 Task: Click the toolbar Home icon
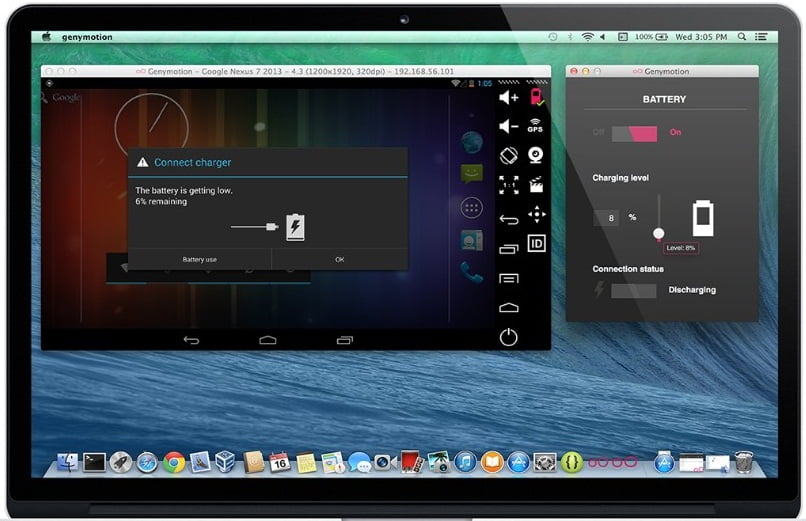point(509,308)
